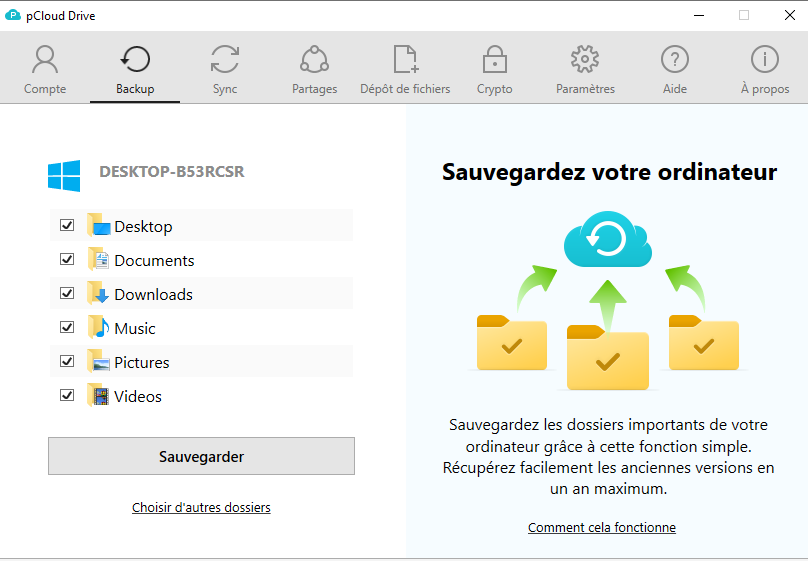This screenshot has width=808, height=561.
Task: Uncheck the Pictures folder checkbox
Action: click(67, 361)
